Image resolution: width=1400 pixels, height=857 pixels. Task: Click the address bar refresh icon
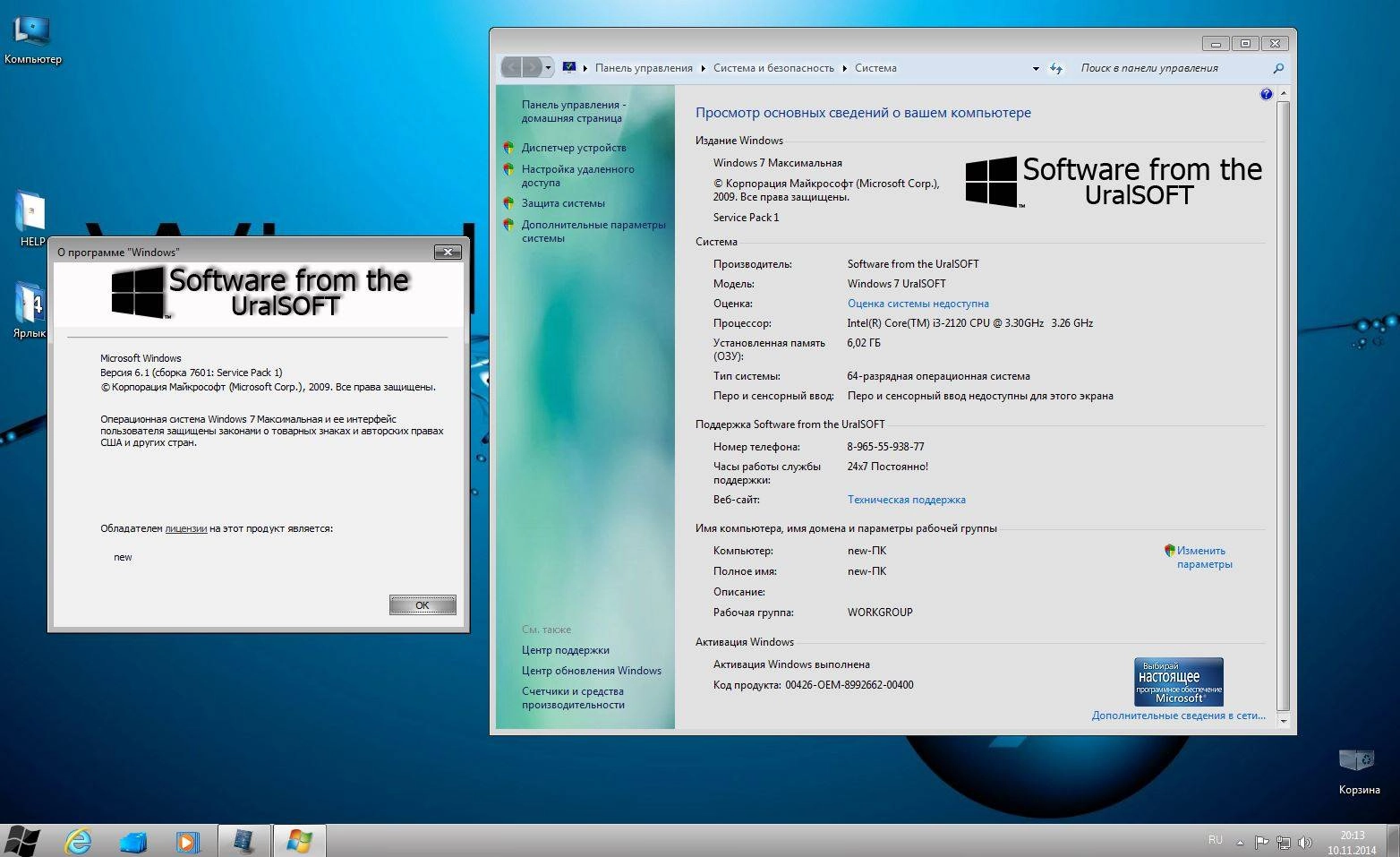pos(1056,68)
